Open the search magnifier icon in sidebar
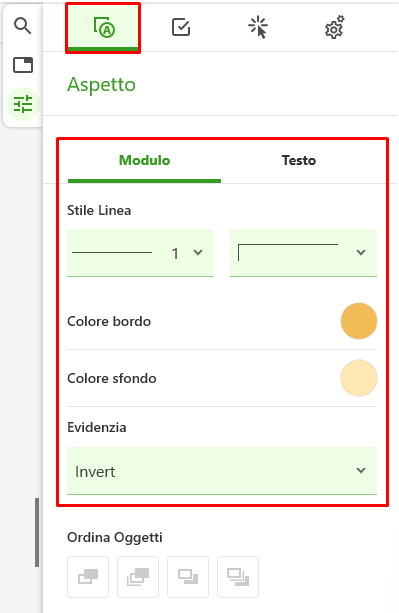 22,26
